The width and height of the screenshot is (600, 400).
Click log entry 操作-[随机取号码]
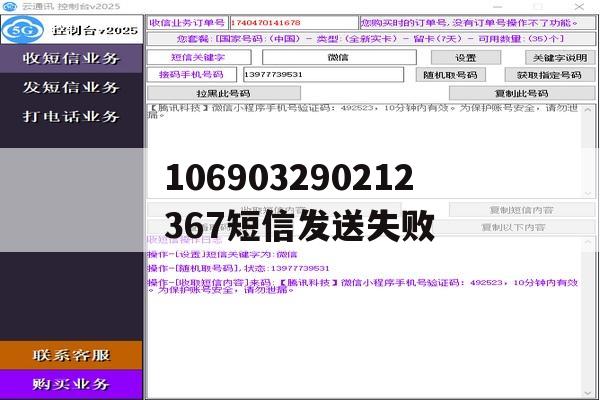click(238, 268)
